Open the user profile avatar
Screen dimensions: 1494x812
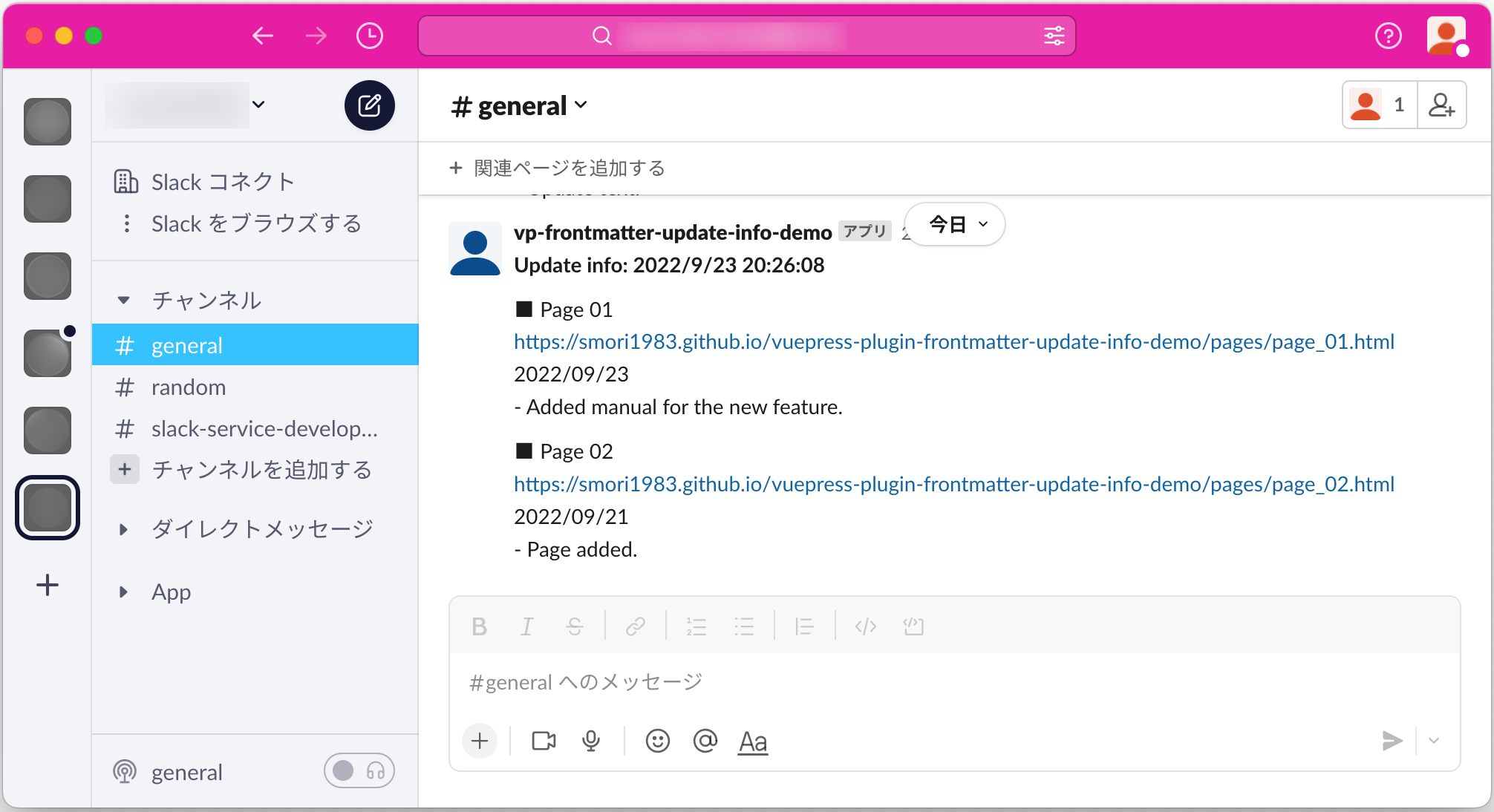[x=1446, y=36]
